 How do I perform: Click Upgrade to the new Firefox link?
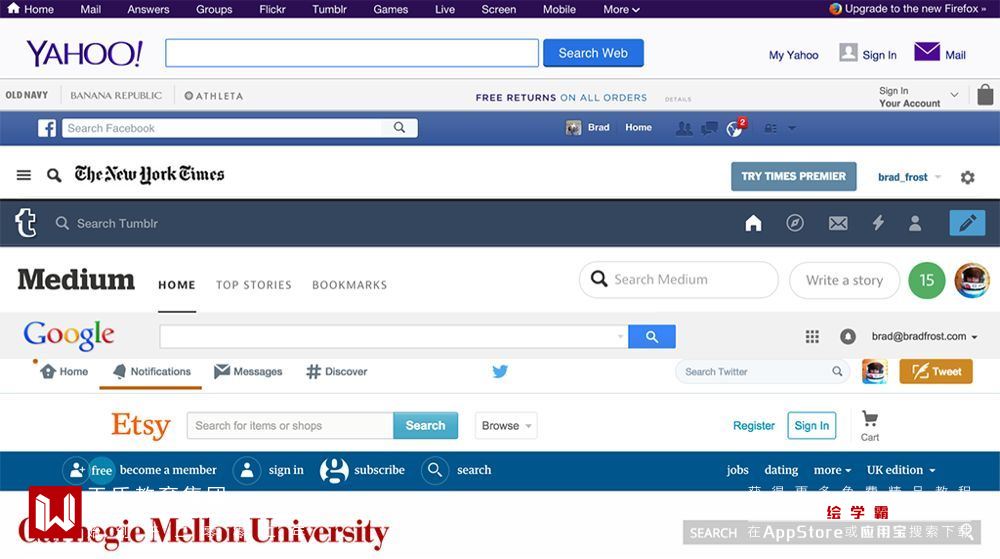[908, 8]
